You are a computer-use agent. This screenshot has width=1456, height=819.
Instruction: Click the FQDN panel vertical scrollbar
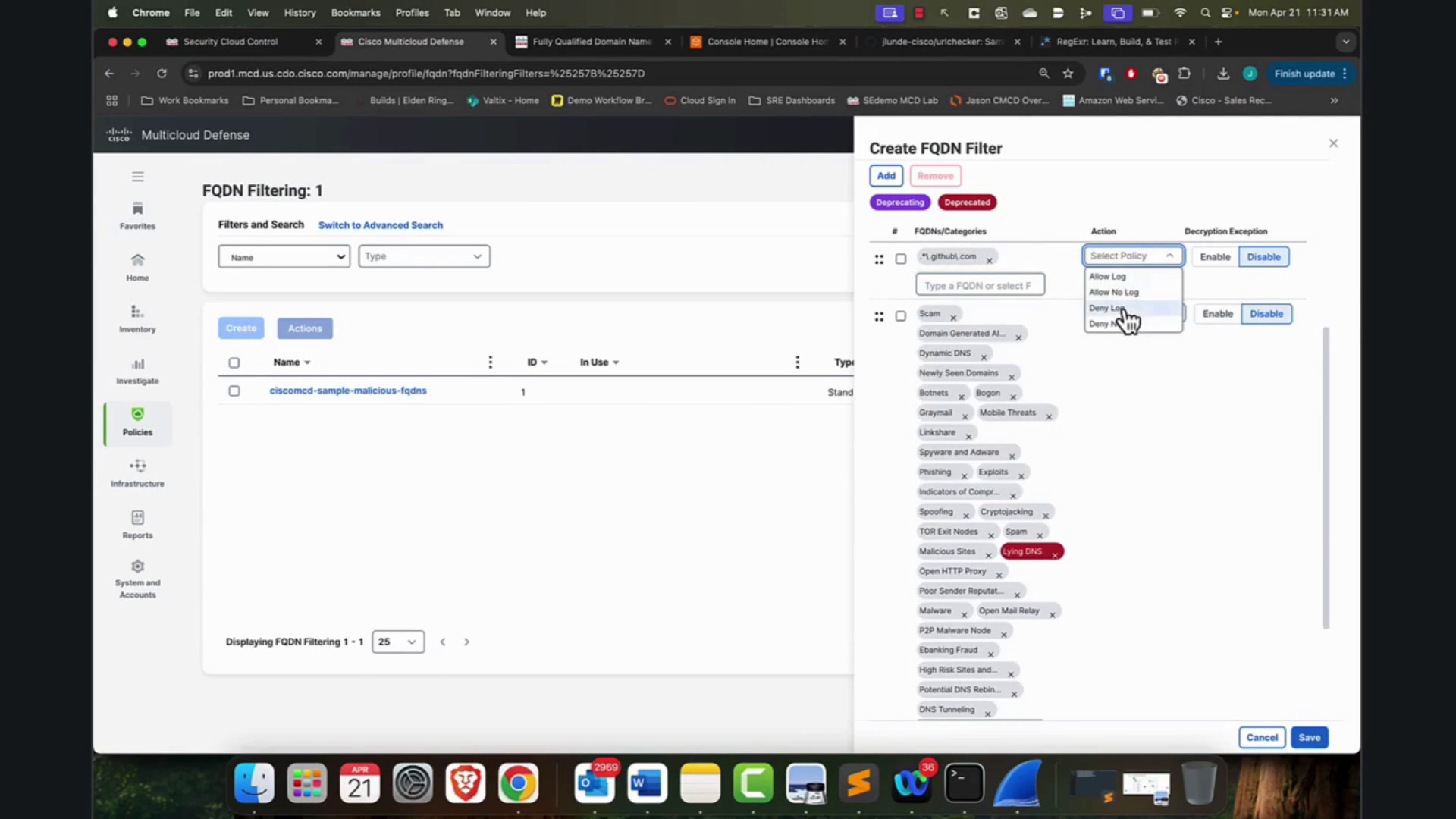tap(1326, 478)
